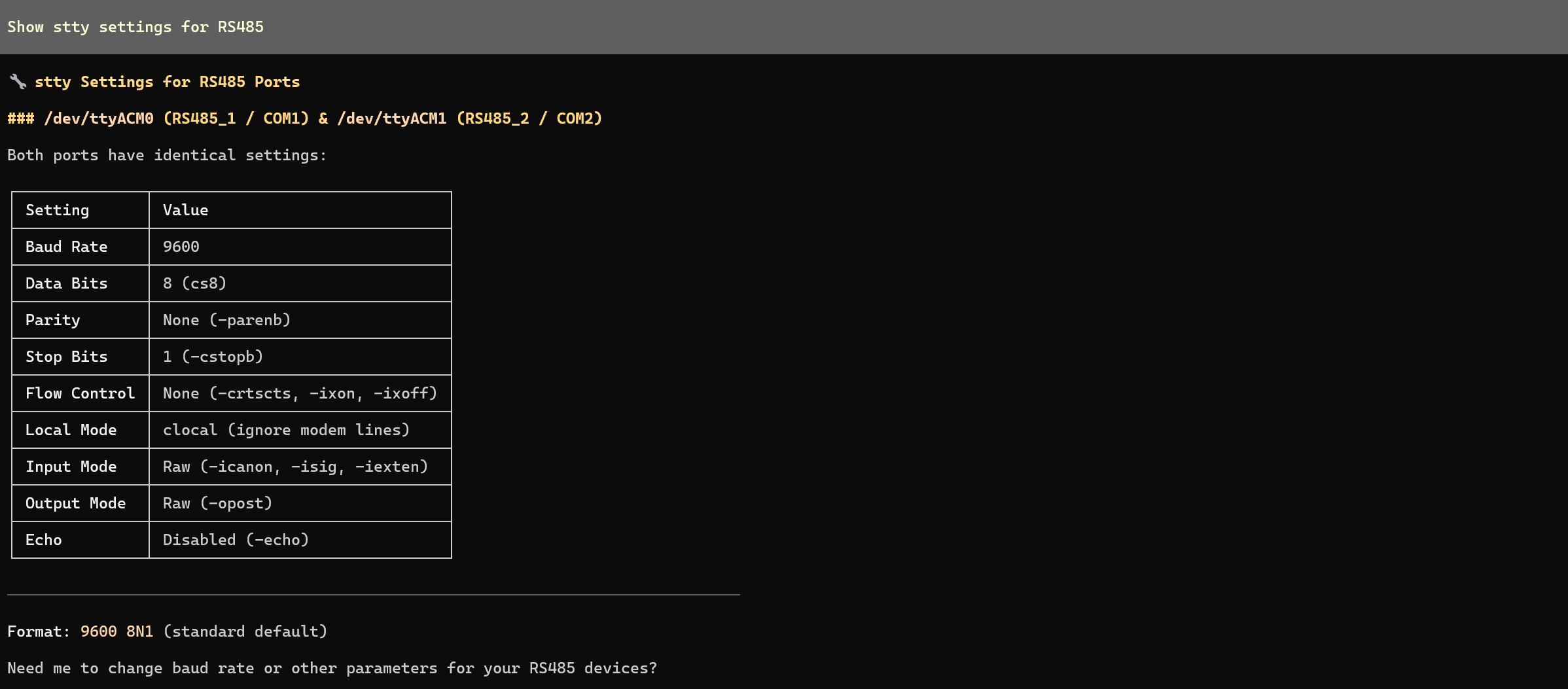Select the Baud Rate value 9600 cell
Viewport: 1568px width, 689px height.
[181, 247]
